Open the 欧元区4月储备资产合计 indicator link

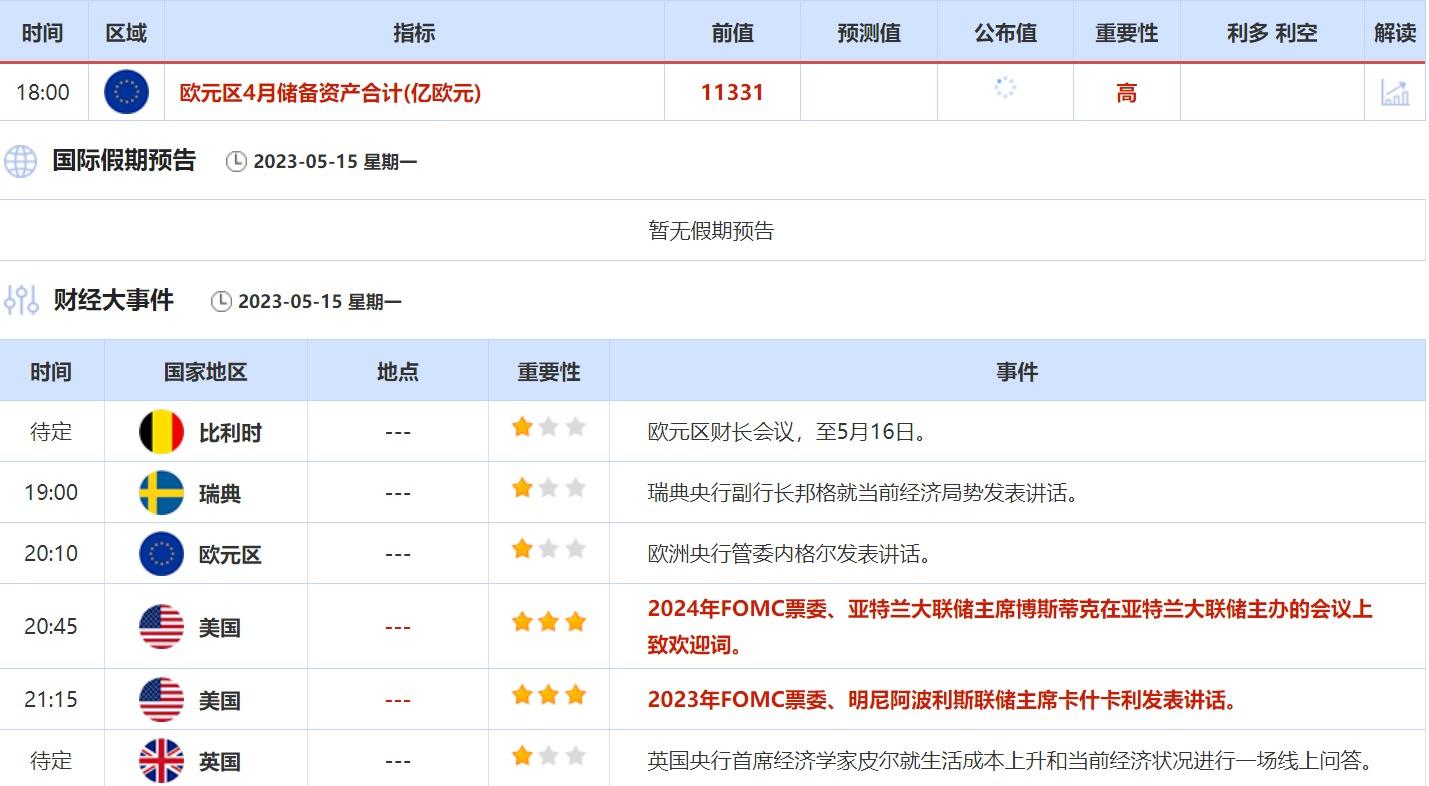pyautogui.click(x=330, y=93)
